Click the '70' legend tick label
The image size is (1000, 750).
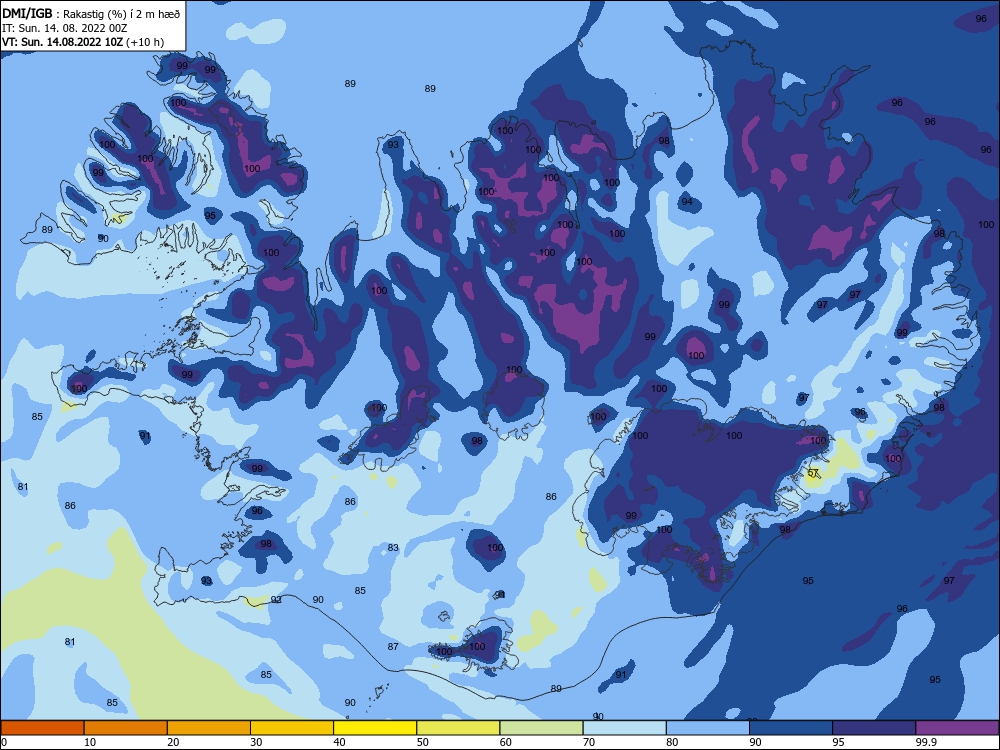[x=589, y=742]
